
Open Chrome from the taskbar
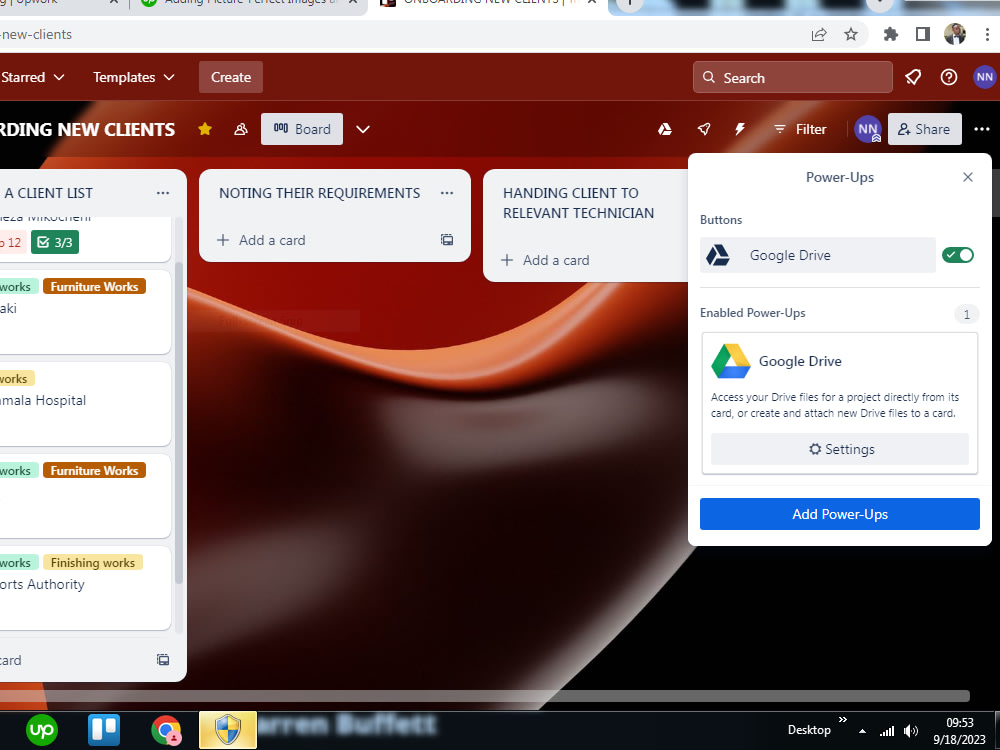pos(166,730)
